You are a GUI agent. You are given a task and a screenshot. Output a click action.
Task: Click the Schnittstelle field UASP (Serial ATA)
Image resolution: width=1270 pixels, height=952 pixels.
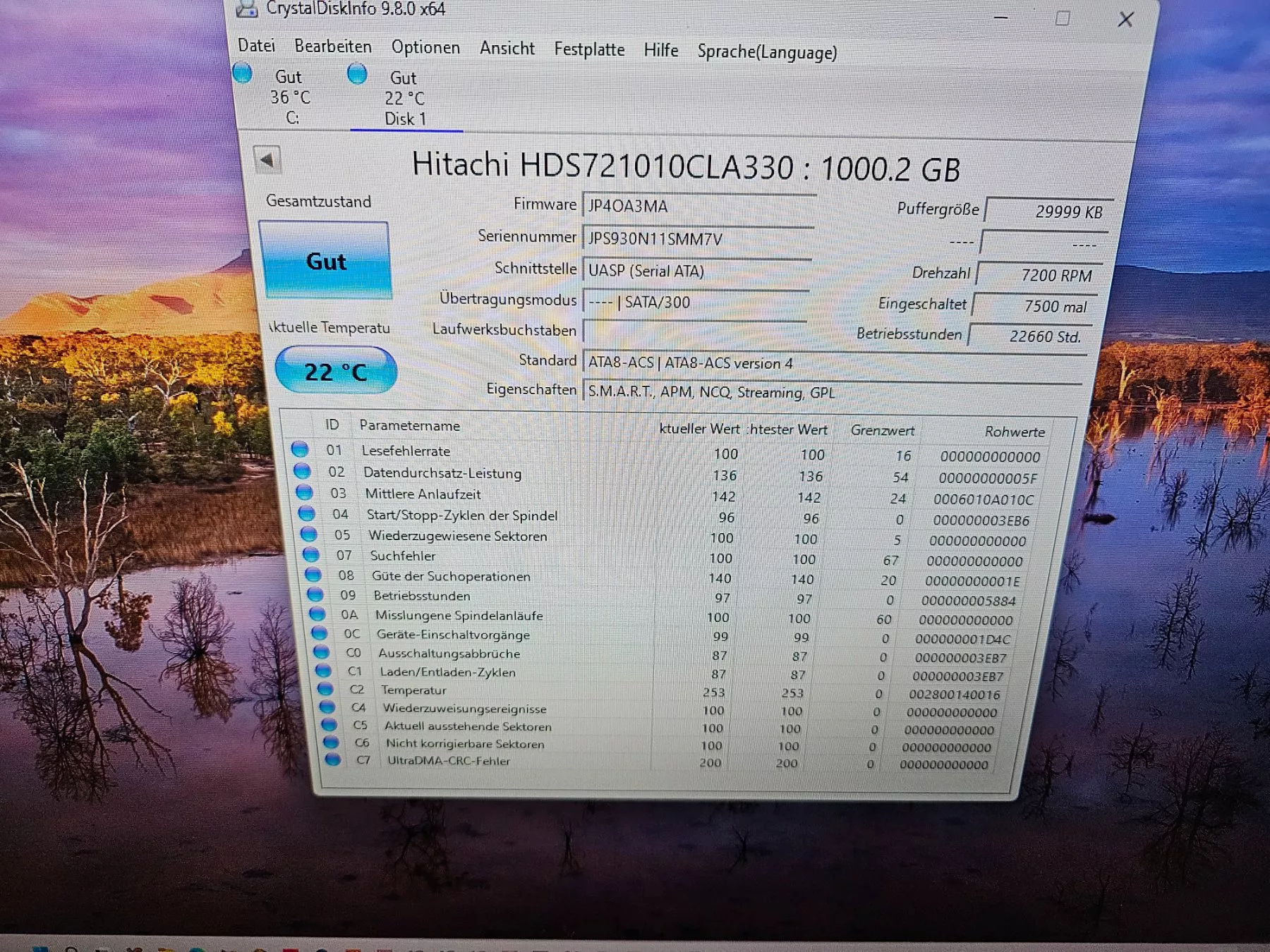point(696,271)
